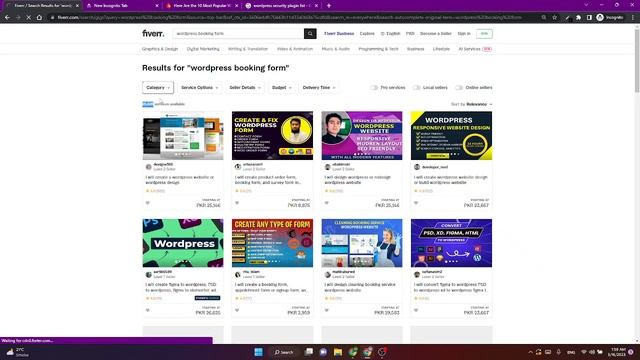Favorite the PKR 2,959 booking form gig heart
640x360 pixels.
[237, 310]
